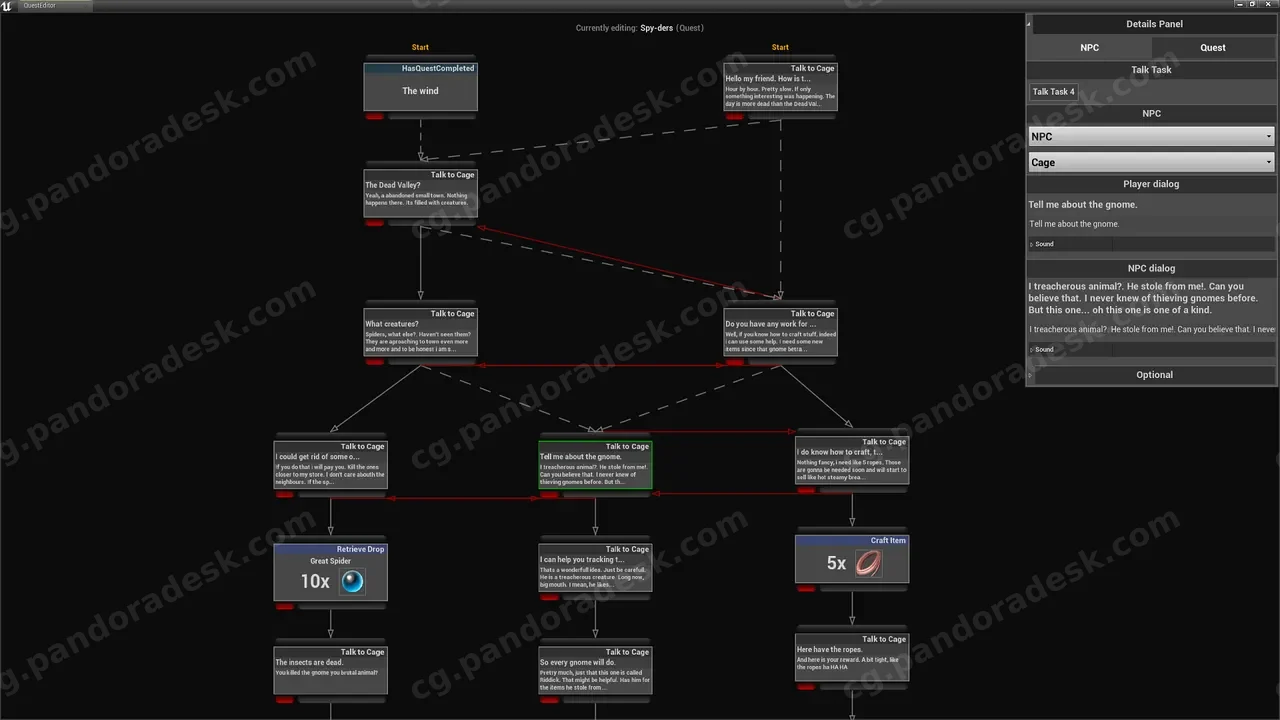Select the Hello my friend dialog node
The width and height of the screenshot is (1280, 720).
pos(780,87)
